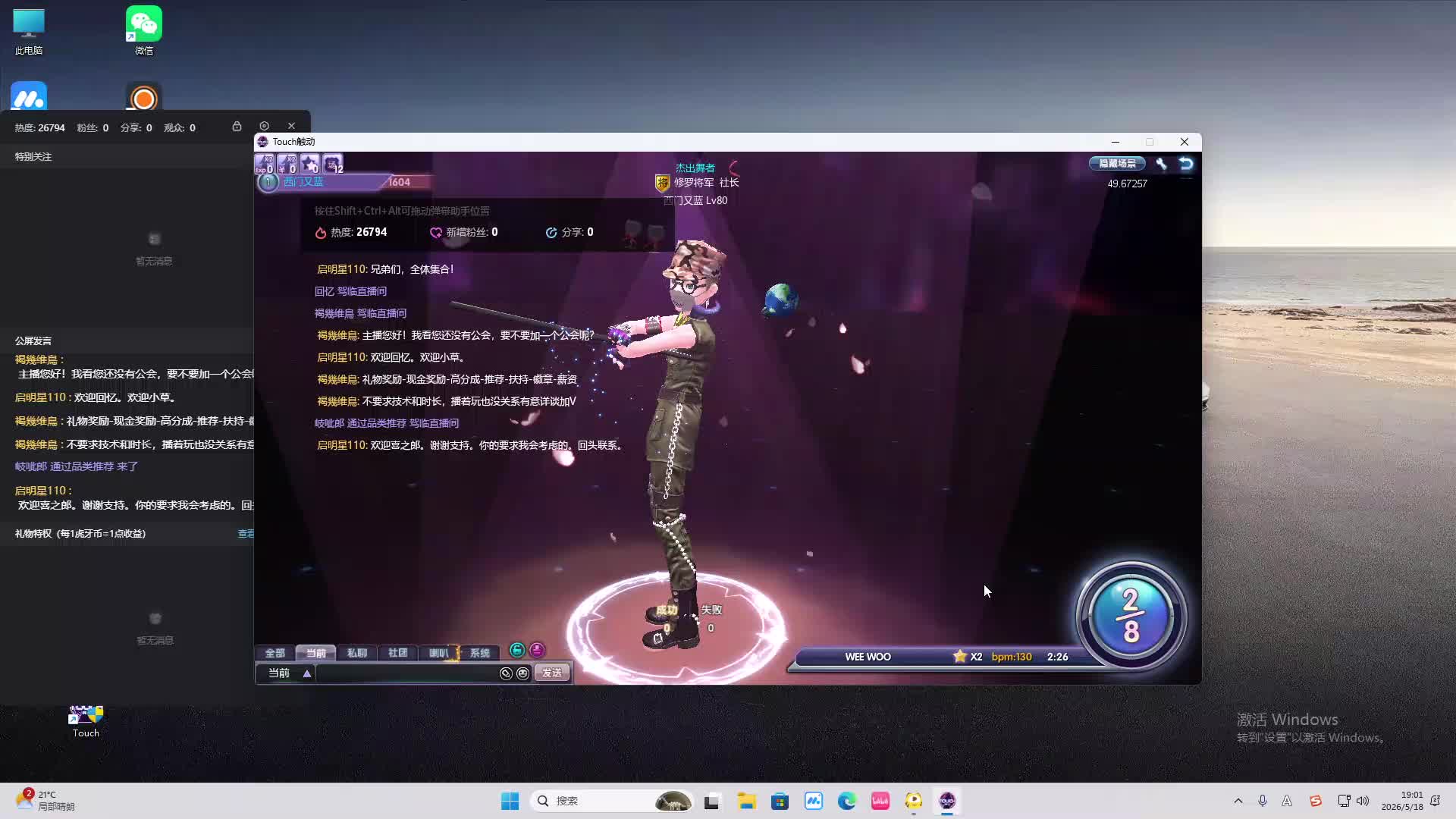1456x819 pixels.
Task: Click the gold 将 rank shield badge
Action: click(x=662, y=183)
